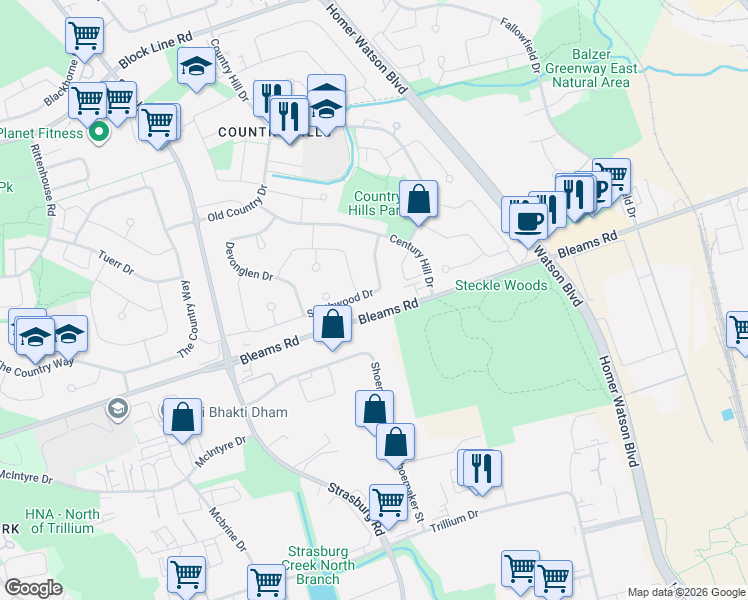Click the front school marker on The Country Way
Image resolution: width=748 pixels, height=600 pixels.
point(35,340)
